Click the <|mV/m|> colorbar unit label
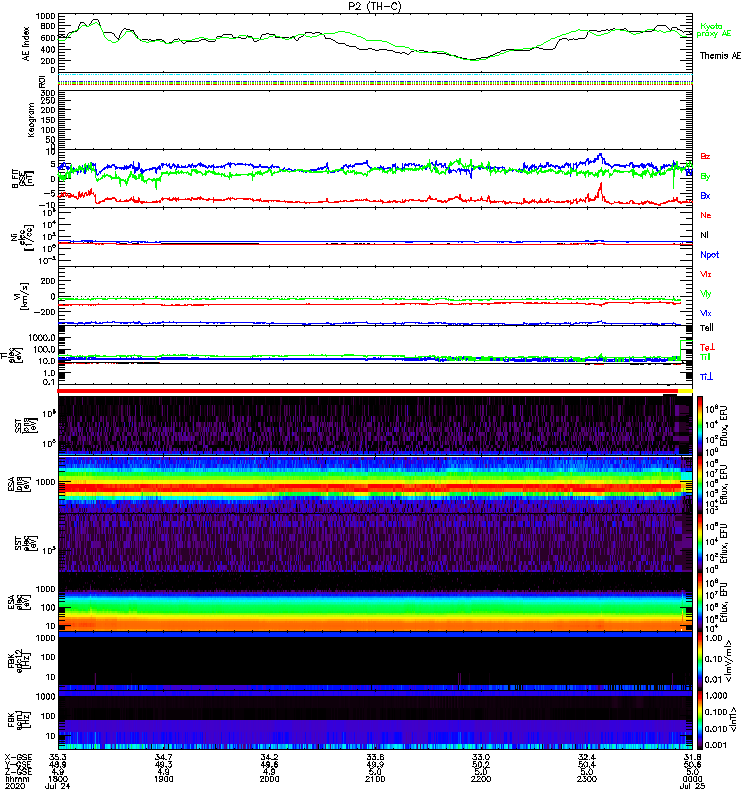Viewport: 750px width, 800px height. pos(731,661)
